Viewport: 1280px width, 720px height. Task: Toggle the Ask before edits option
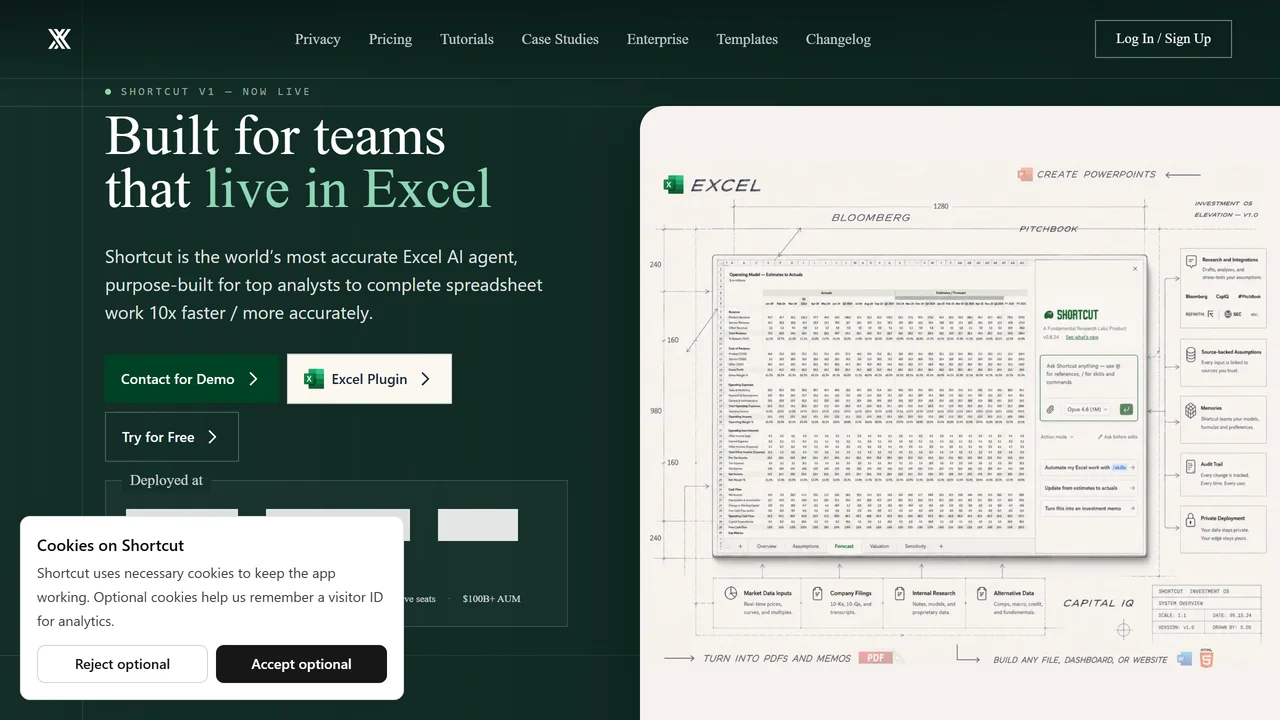(1117, 437)
